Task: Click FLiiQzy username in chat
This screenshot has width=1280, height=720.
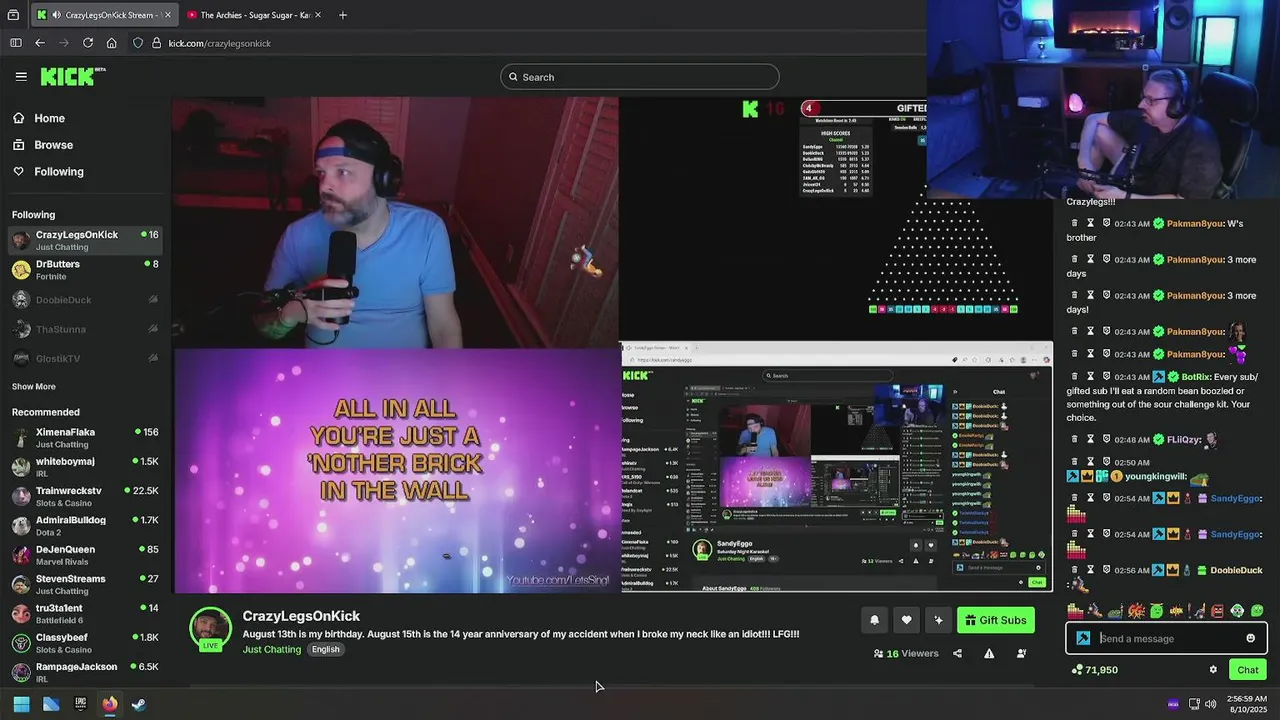Action: (x=1184, y=439)
